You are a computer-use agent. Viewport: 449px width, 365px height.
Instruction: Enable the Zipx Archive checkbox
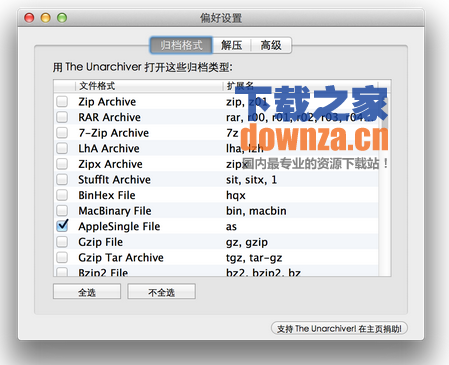click(x=62, y=164)
